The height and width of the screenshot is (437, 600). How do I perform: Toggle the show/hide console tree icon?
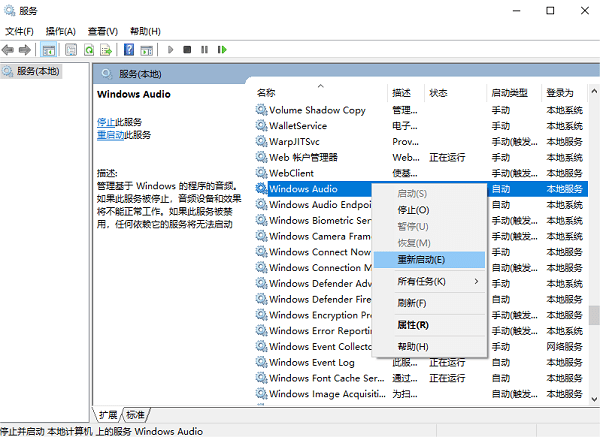tap(49, 49)
